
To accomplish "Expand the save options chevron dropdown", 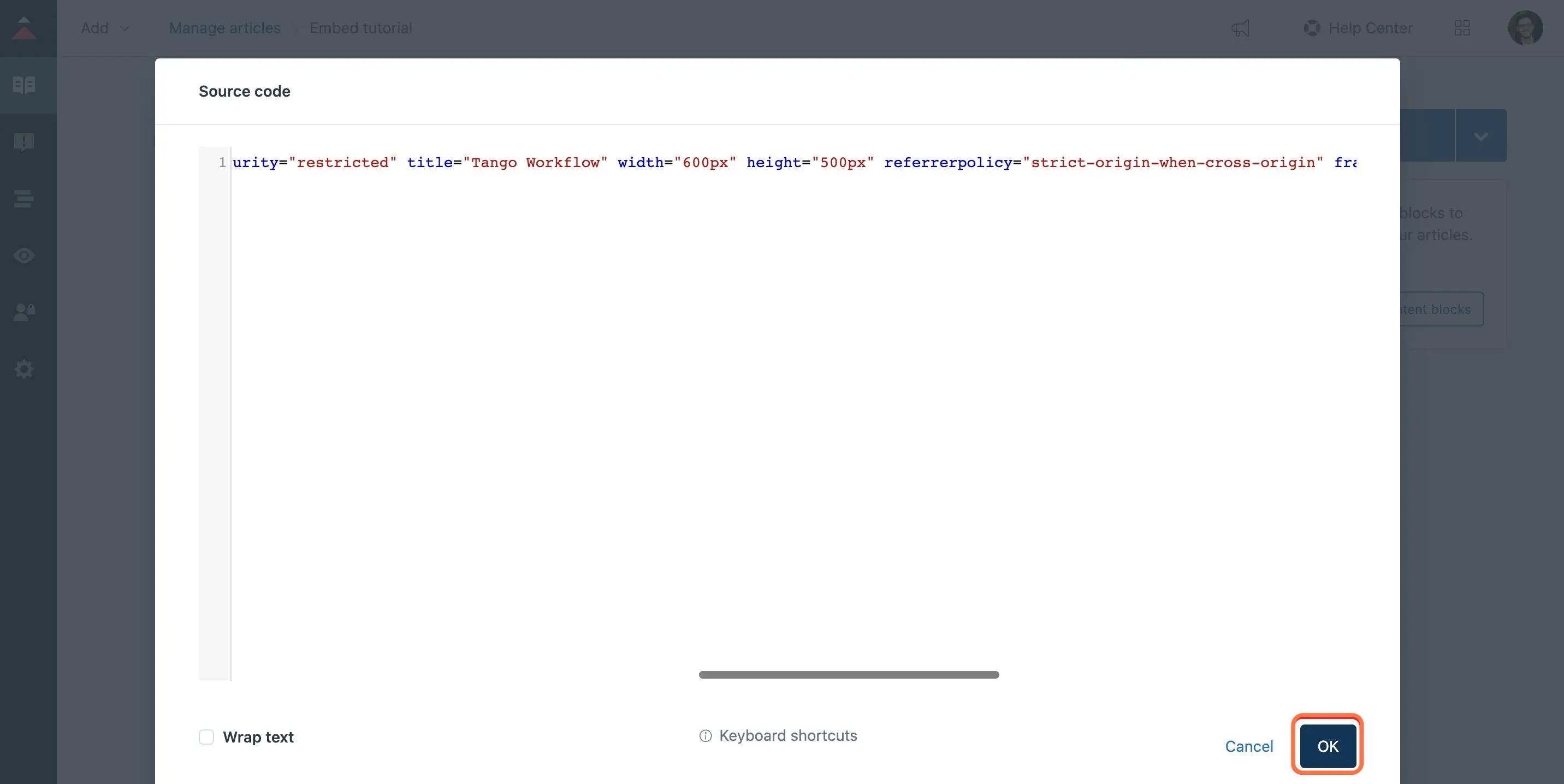I will point(1481,135).
